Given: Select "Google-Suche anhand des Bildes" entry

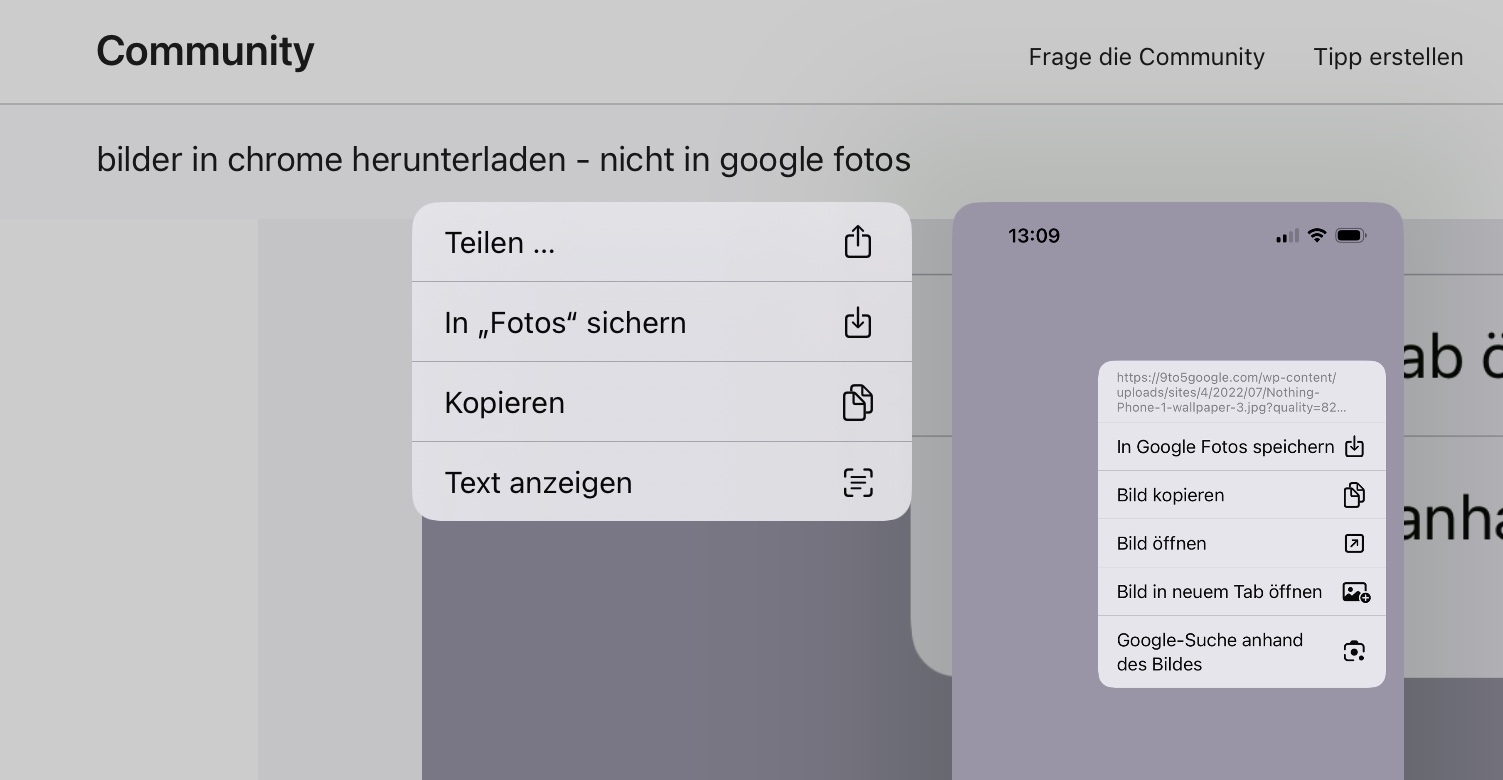Looking at the screenshot, I should (1210, 652).
